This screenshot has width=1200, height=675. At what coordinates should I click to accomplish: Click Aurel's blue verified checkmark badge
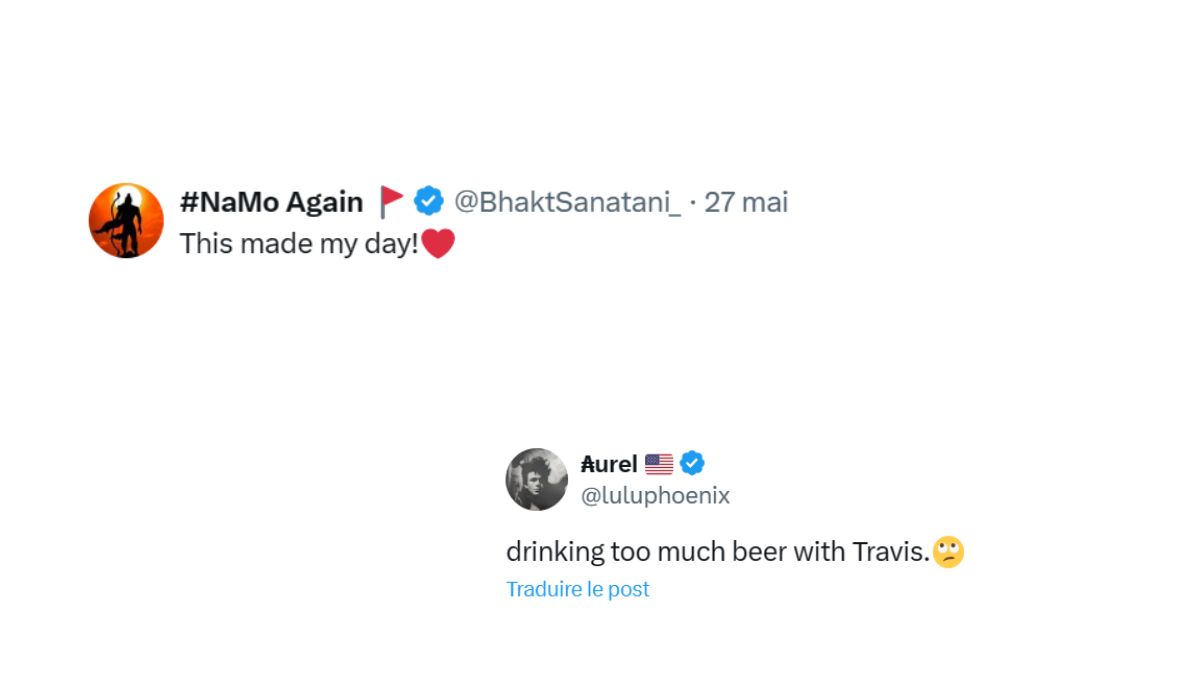pyautogui.click(x=692, y=464)
